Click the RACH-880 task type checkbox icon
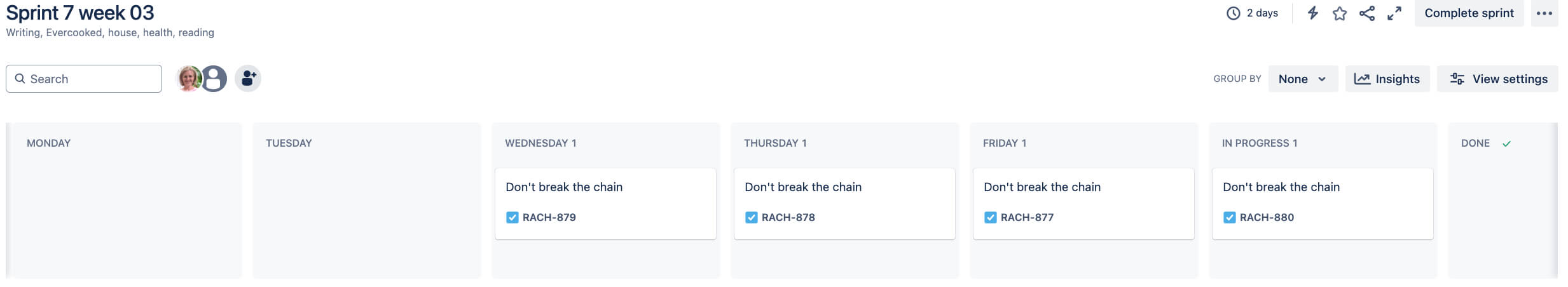This screenshot has width=1568, height=287. pyautogui.click(x=1229, y=217)
